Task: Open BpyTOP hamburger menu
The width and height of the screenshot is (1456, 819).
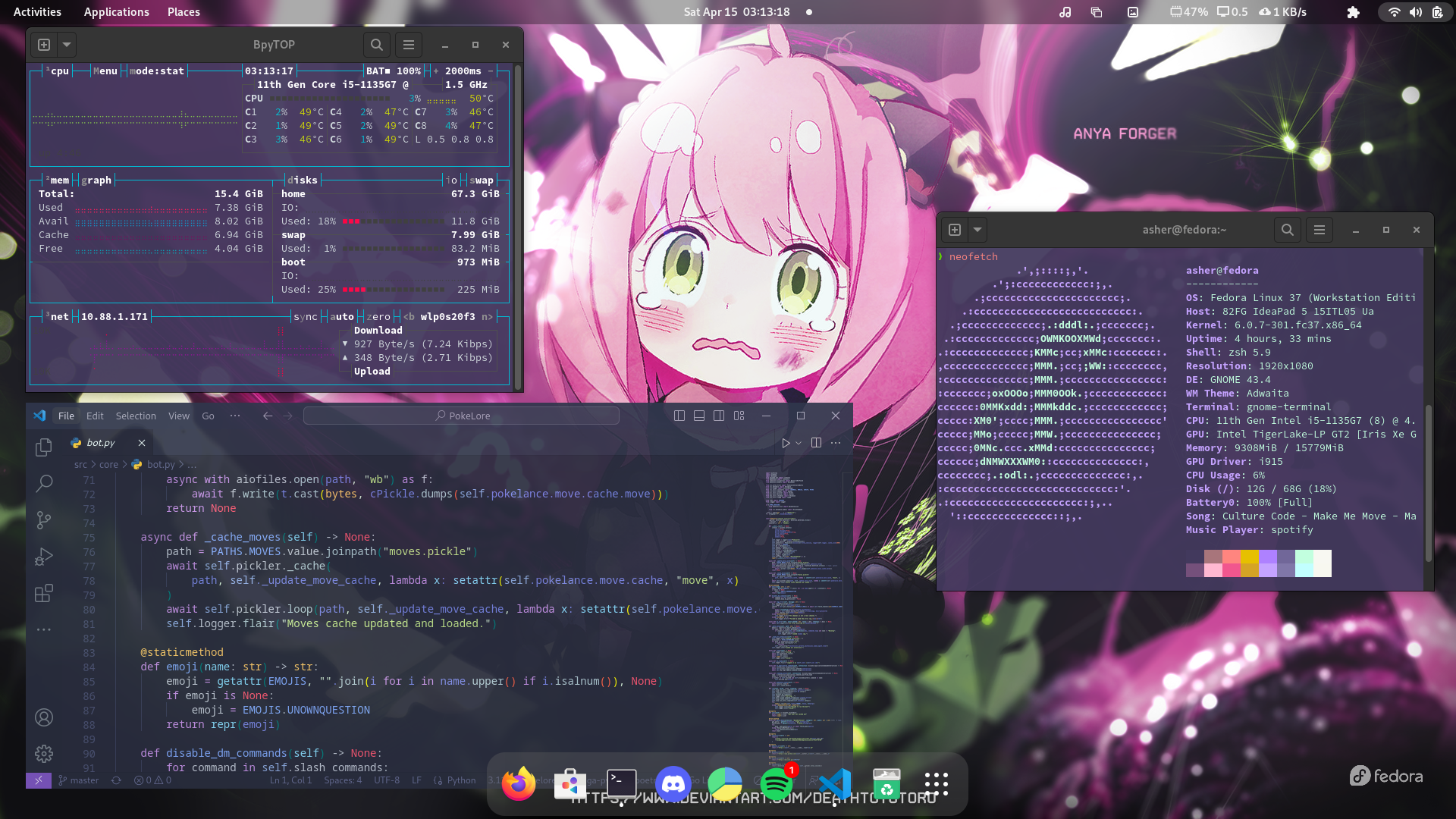Action: point(408,45)
